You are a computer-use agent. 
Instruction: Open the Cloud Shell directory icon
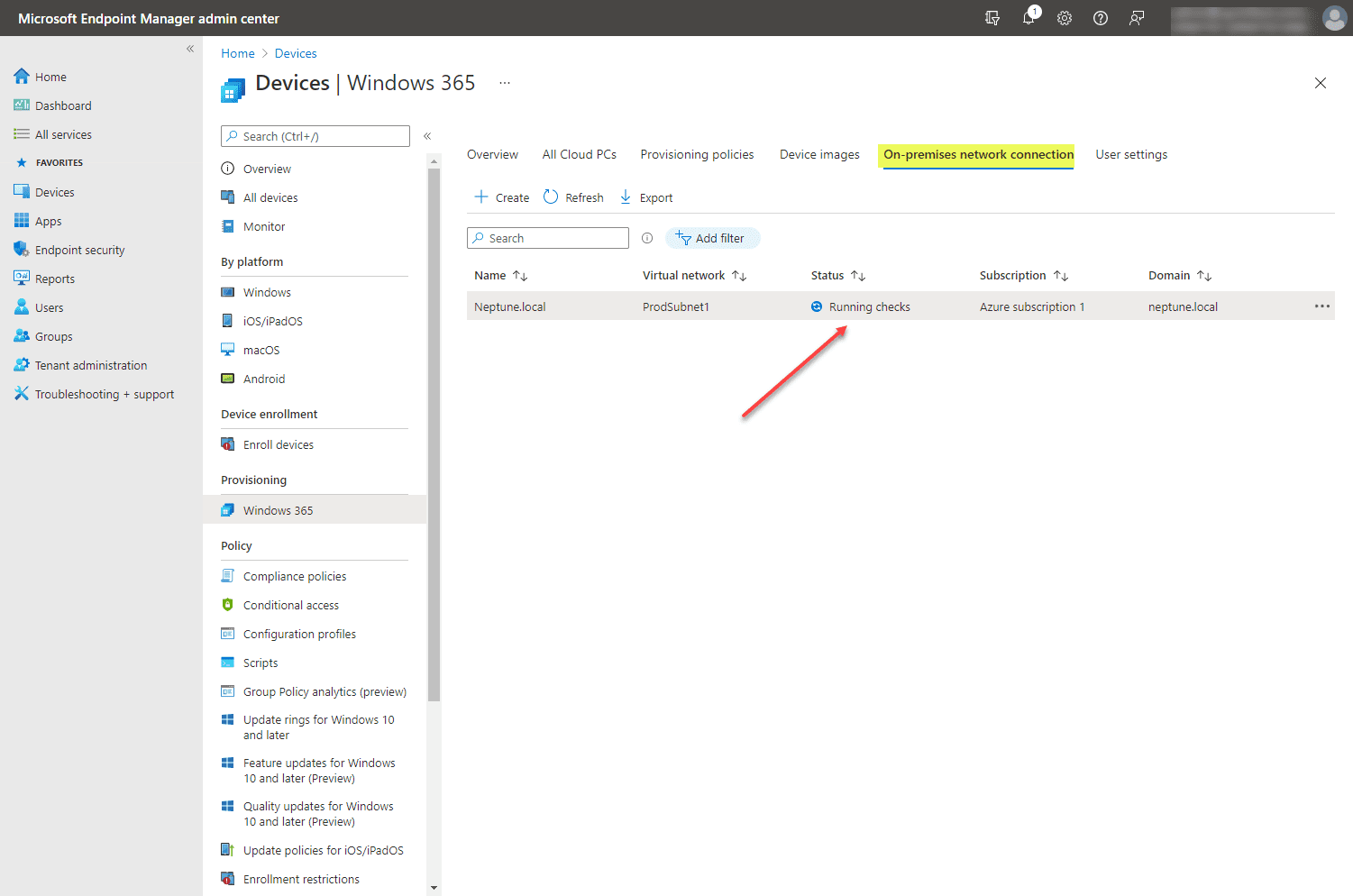(992, 18)
